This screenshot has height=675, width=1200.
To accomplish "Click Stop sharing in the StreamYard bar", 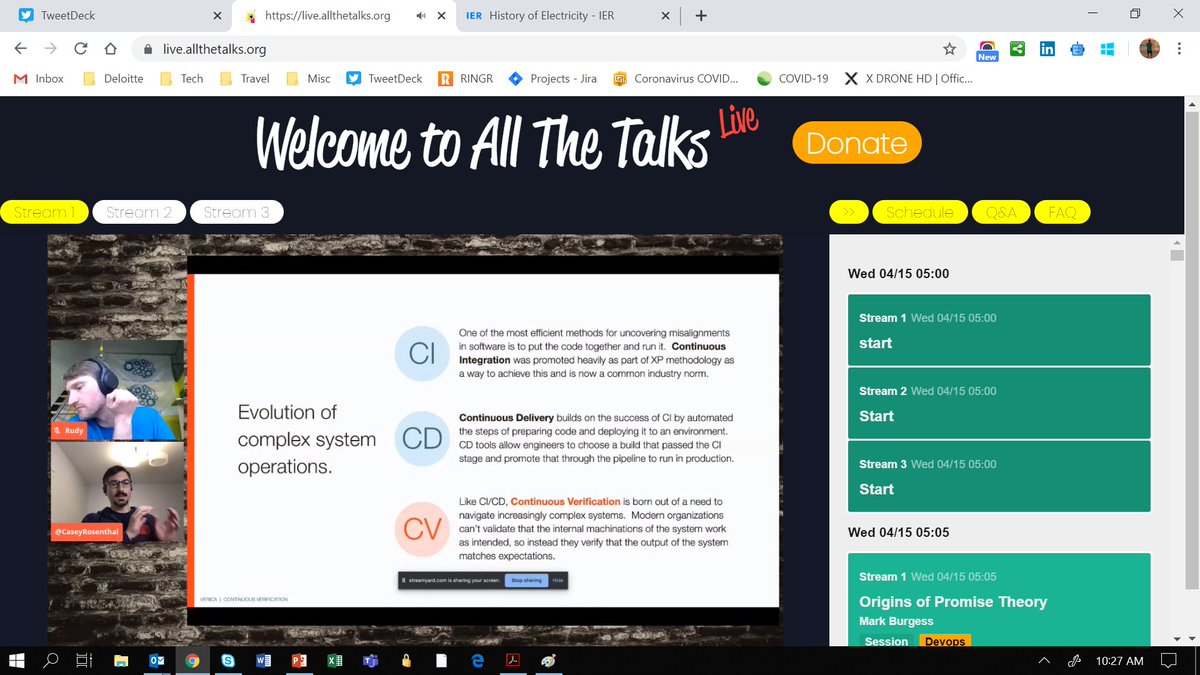I will (527, 580).
